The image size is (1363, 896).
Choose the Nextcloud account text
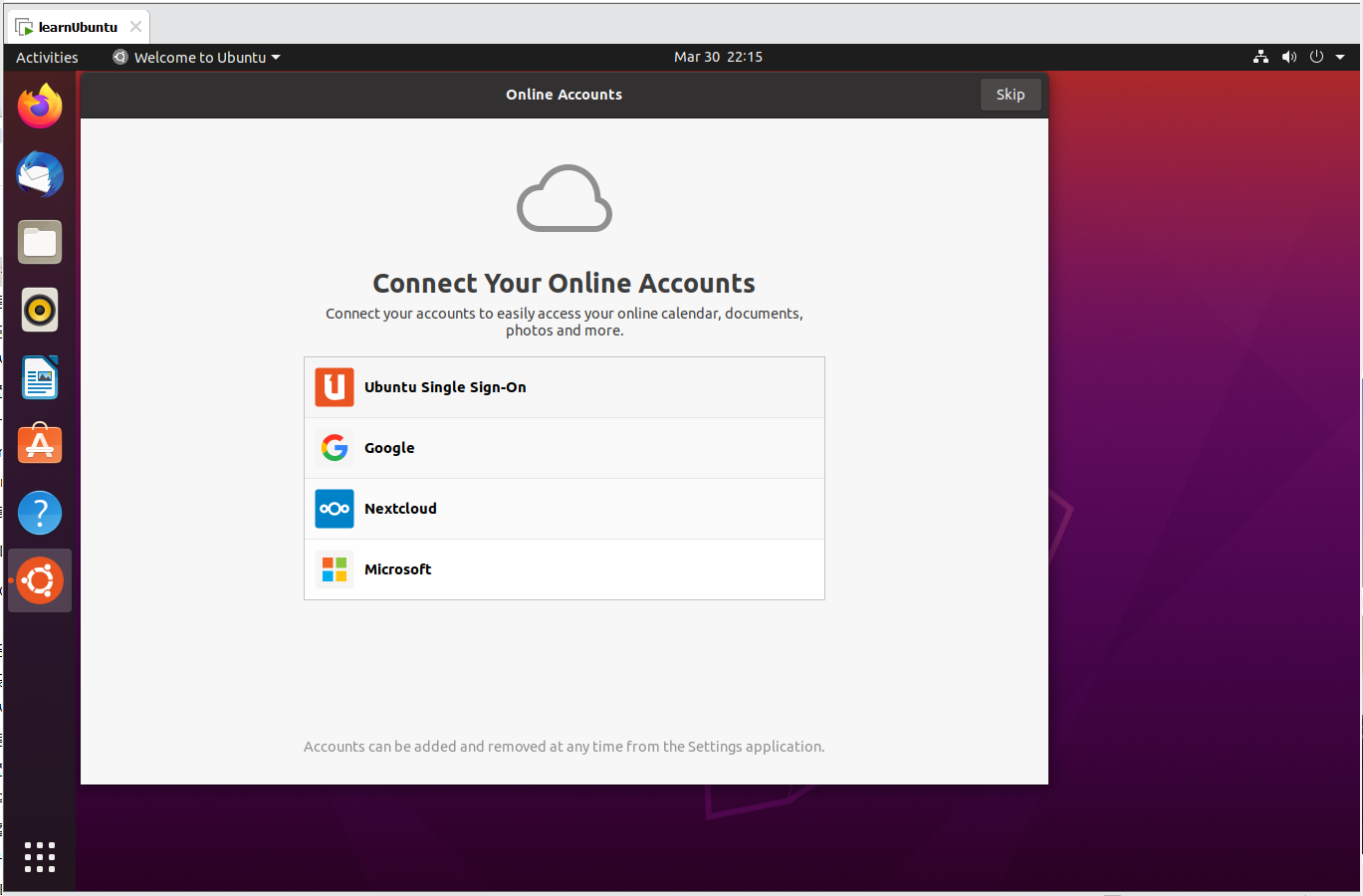point(400,509)
